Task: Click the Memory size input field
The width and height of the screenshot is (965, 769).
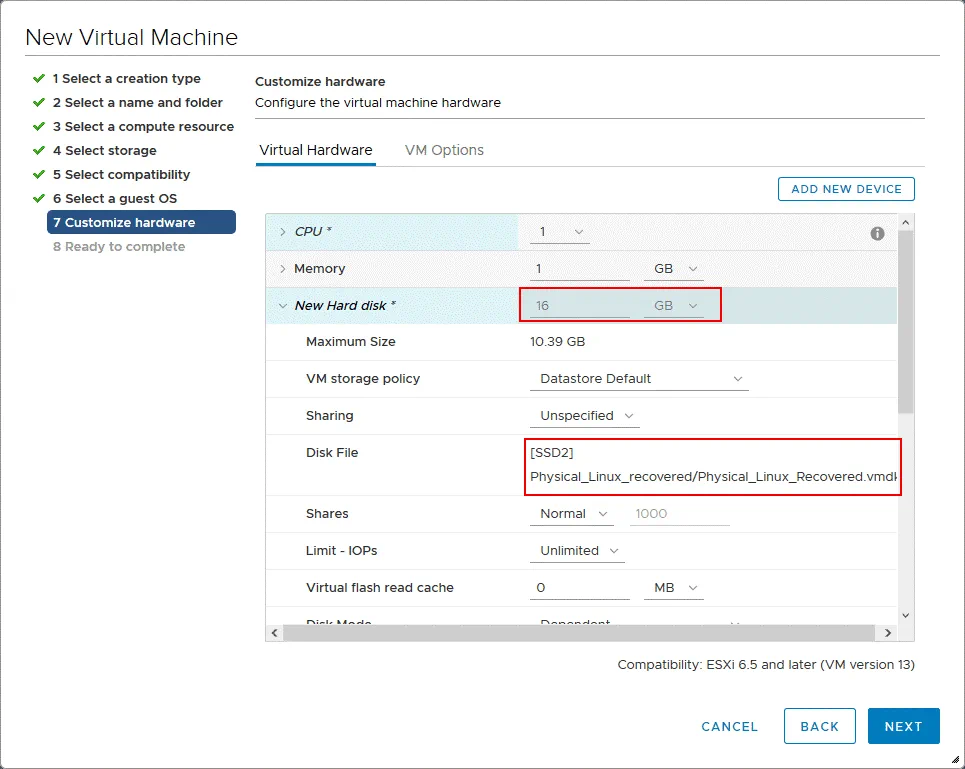Action: [x=579, y=269]
